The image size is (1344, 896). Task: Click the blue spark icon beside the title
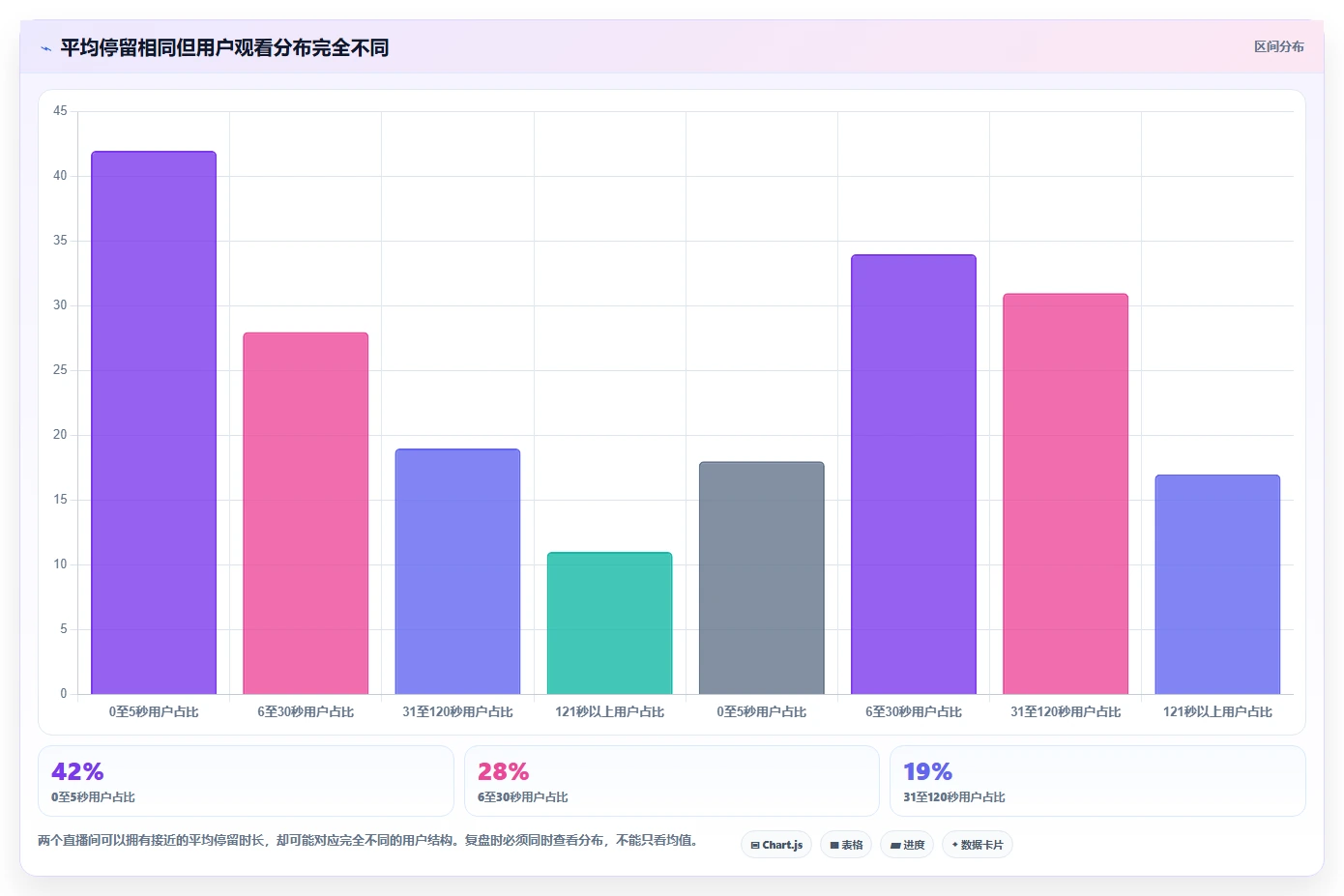[45, 48]
